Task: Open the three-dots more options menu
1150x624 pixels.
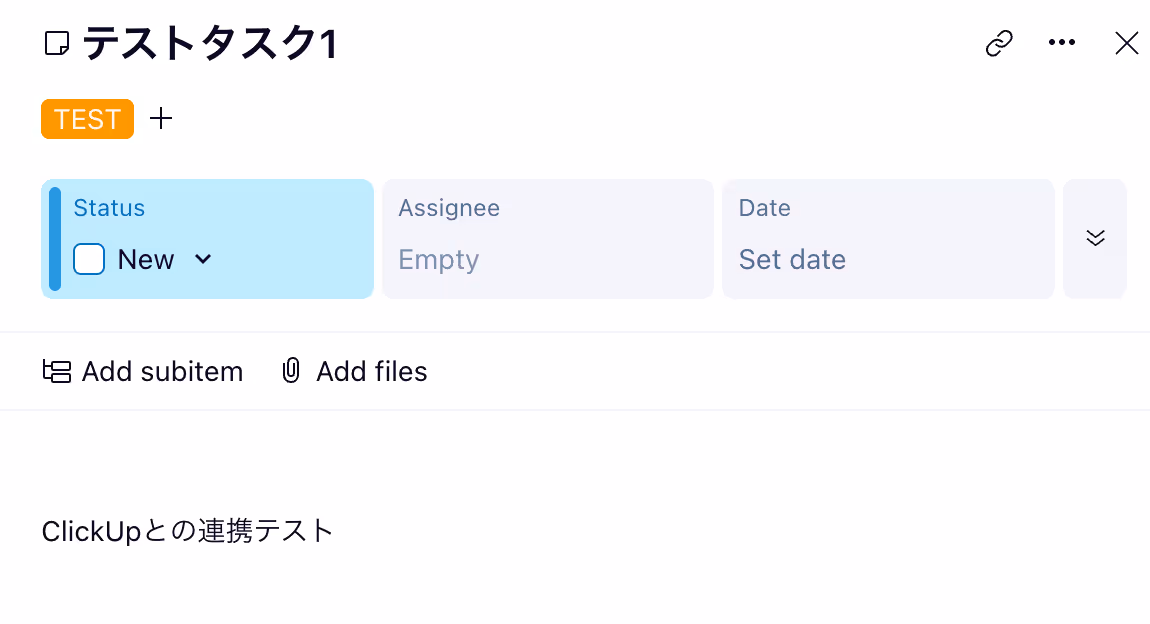Action: click(1061, 43)
